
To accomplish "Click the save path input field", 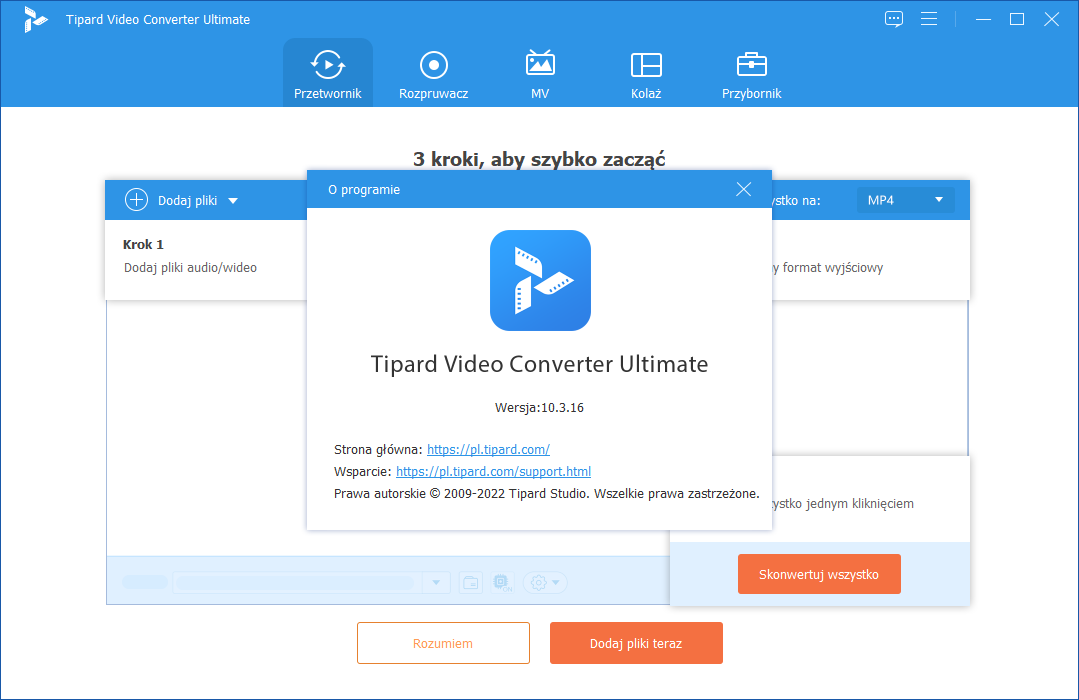I will click(297, 583).
